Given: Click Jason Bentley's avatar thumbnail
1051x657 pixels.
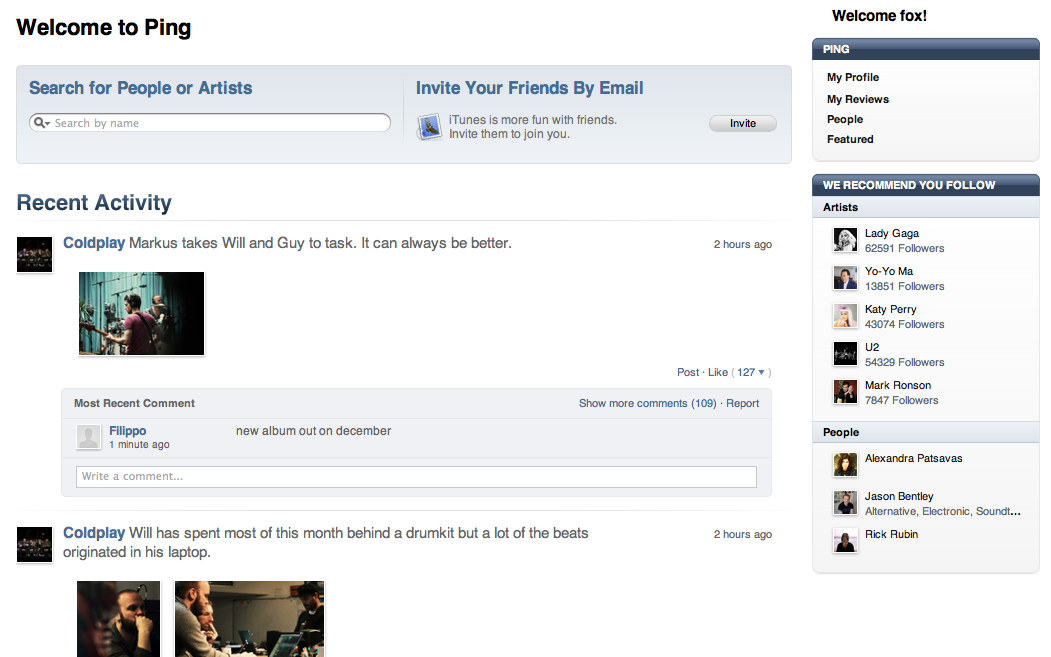Looking at the screenshot, I should click(x=845, y=502).
